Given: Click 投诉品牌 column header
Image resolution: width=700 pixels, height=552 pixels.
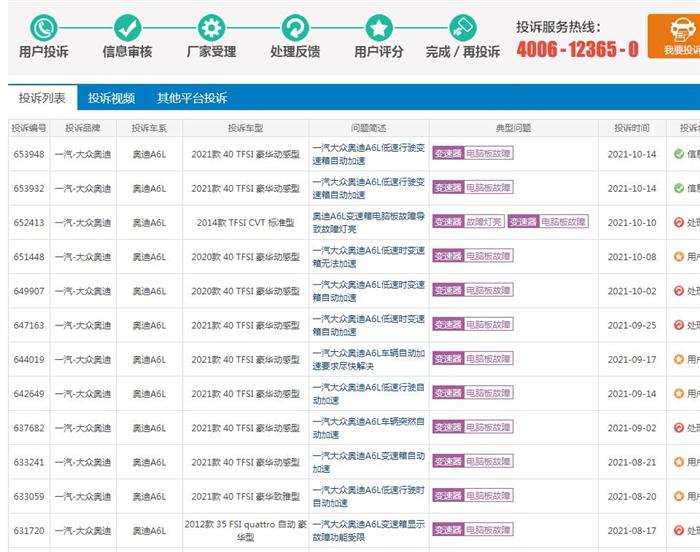Looking at the screenshot, I should (83, 128).
